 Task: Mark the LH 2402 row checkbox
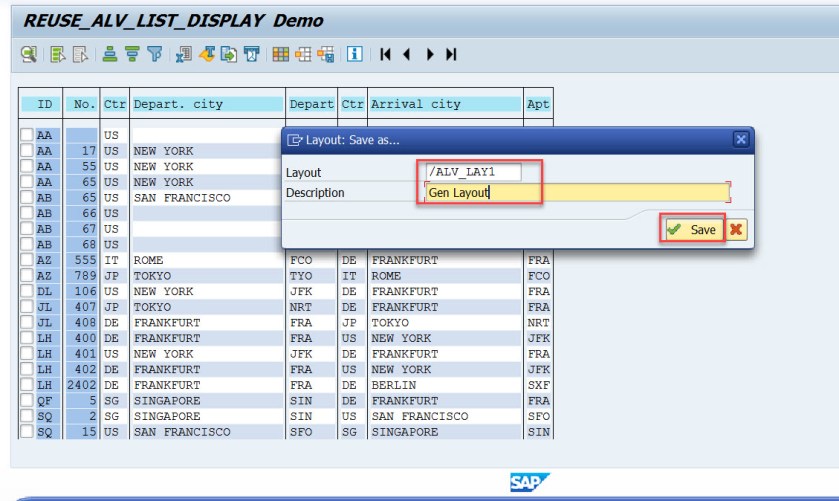27,384
